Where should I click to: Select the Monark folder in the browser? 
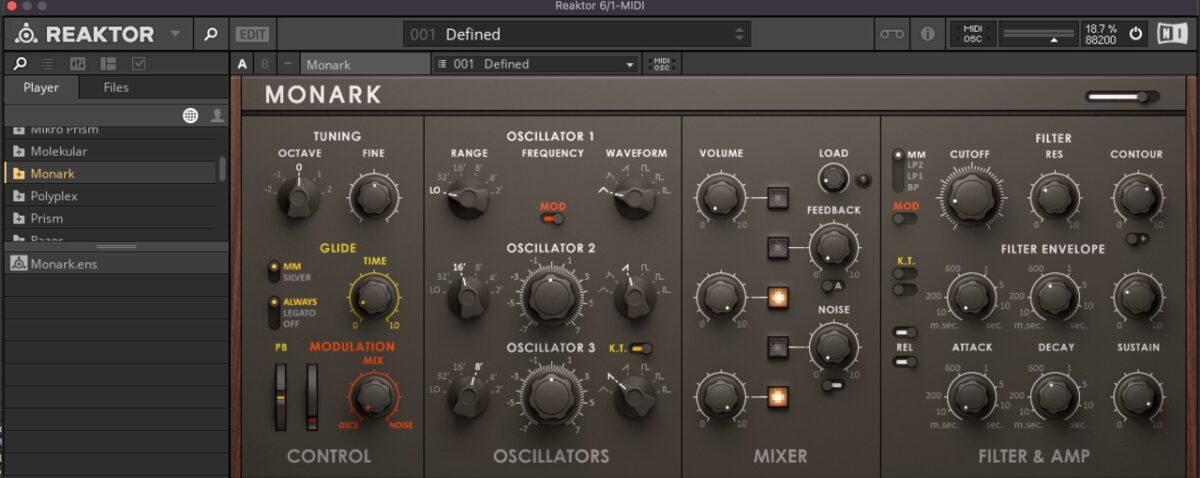[110, 173]
